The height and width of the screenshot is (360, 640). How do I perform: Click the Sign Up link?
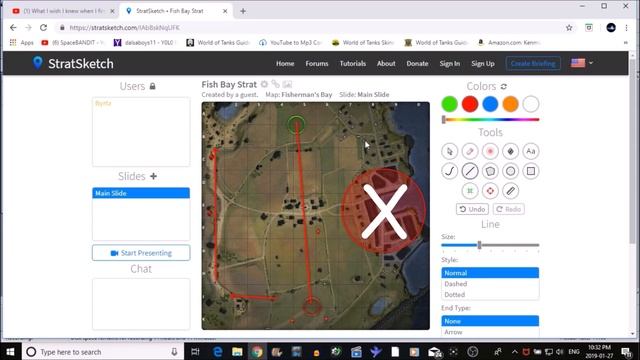(483, 63)
